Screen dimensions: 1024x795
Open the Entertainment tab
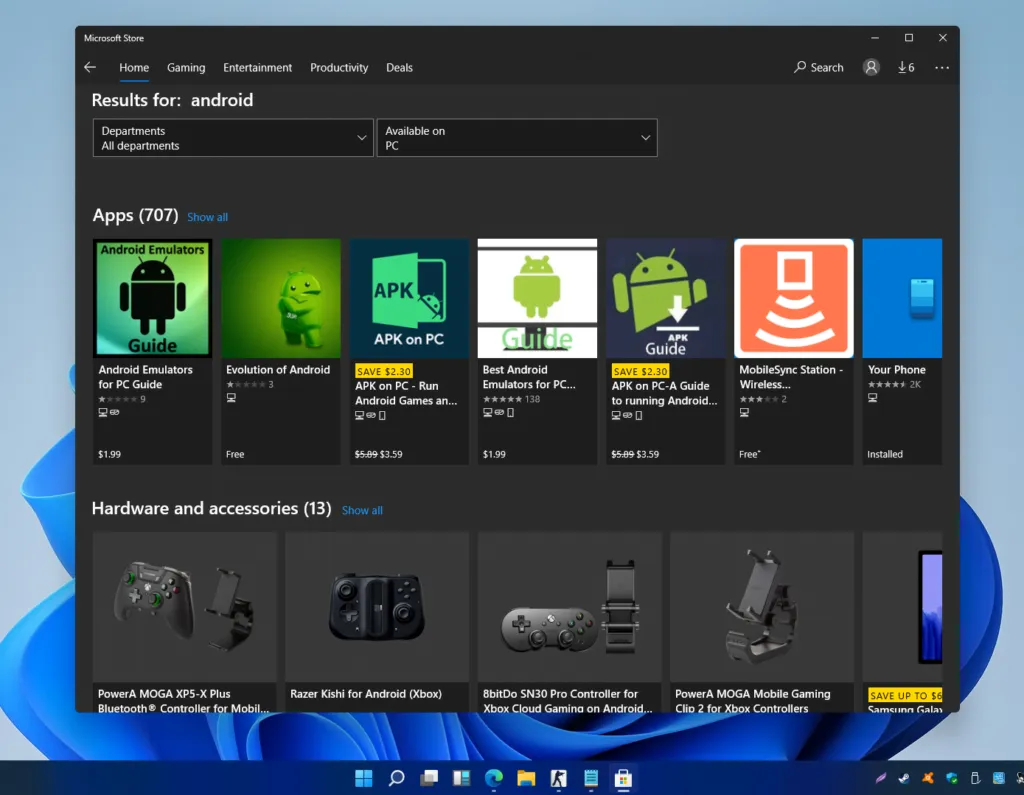[257, 67]
